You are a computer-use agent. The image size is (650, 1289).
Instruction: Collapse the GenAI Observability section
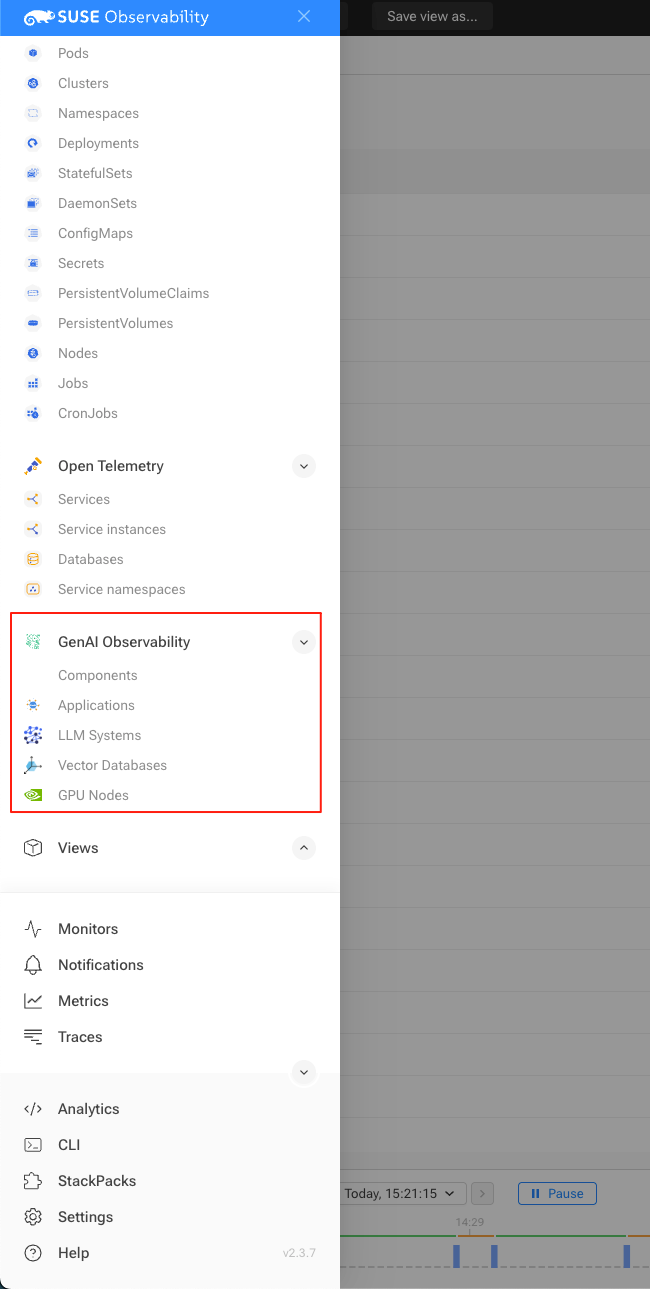tap(304, 642)
